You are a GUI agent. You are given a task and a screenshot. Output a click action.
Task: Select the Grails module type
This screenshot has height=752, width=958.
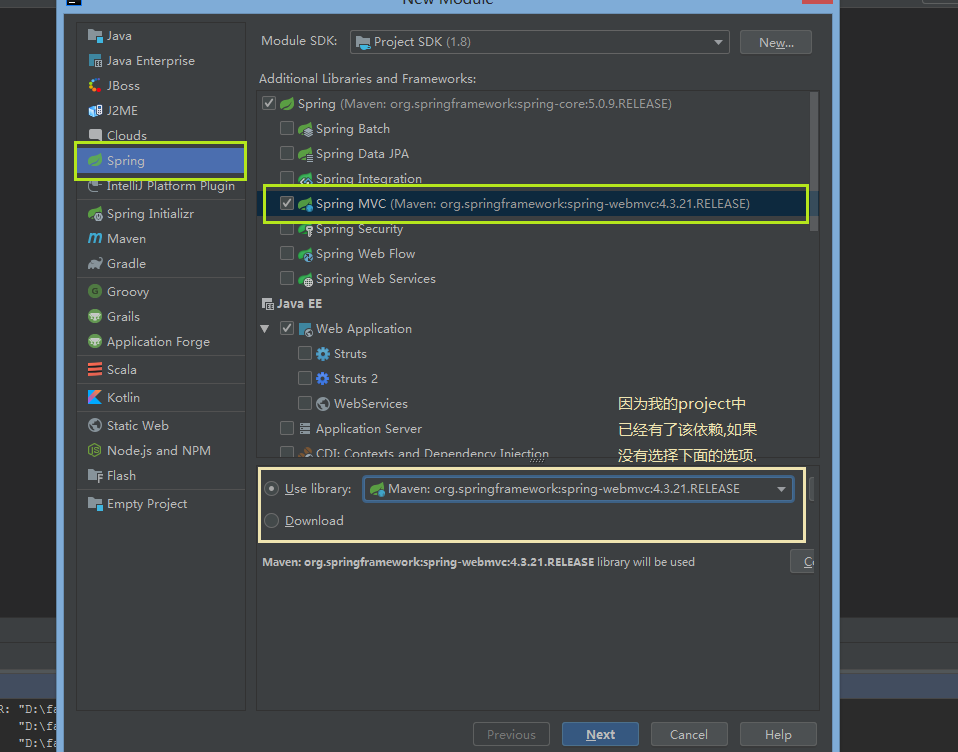point(161,316)
